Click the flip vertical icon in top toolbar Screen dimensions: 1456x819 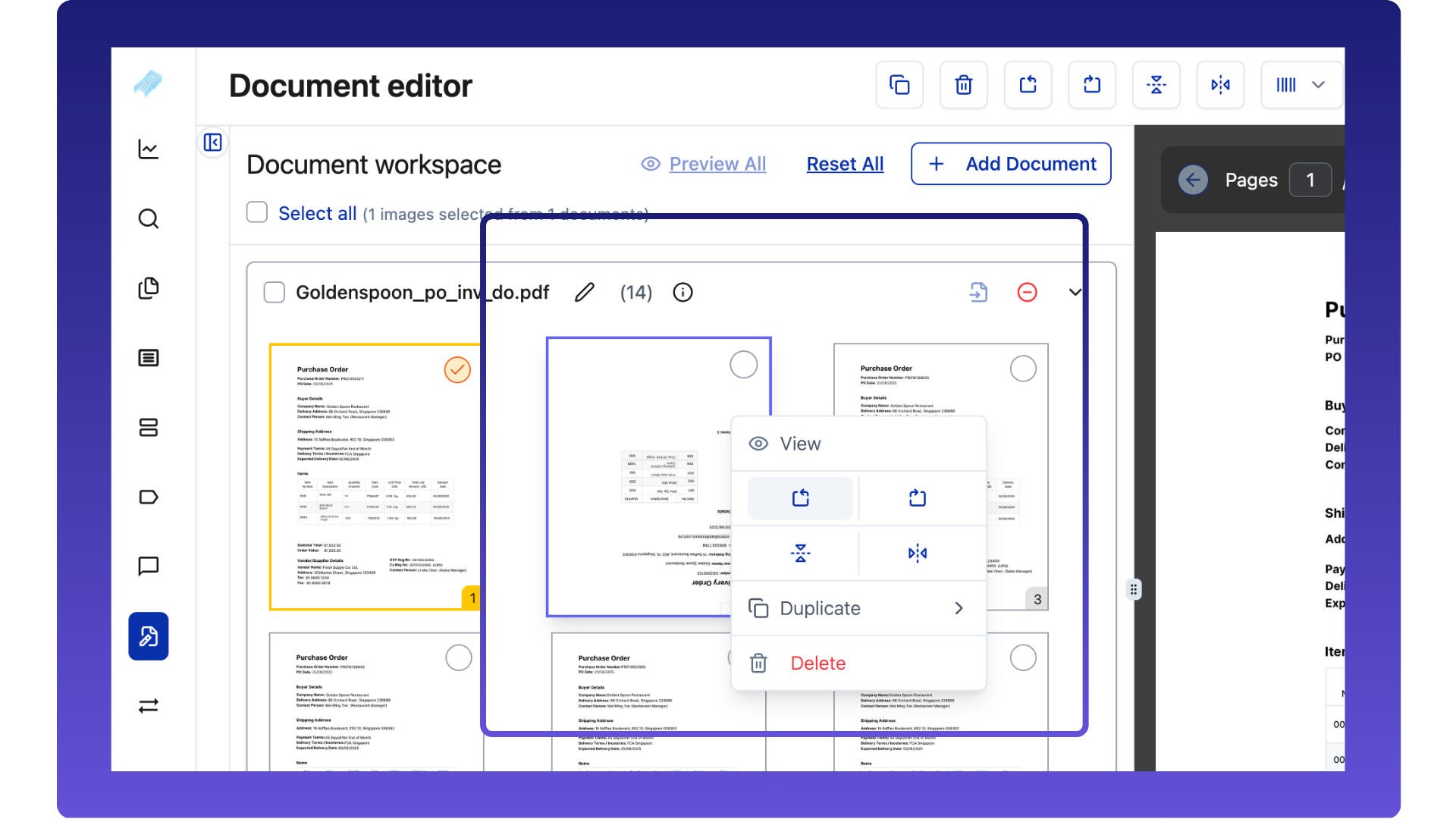(x=1156, y=85)
